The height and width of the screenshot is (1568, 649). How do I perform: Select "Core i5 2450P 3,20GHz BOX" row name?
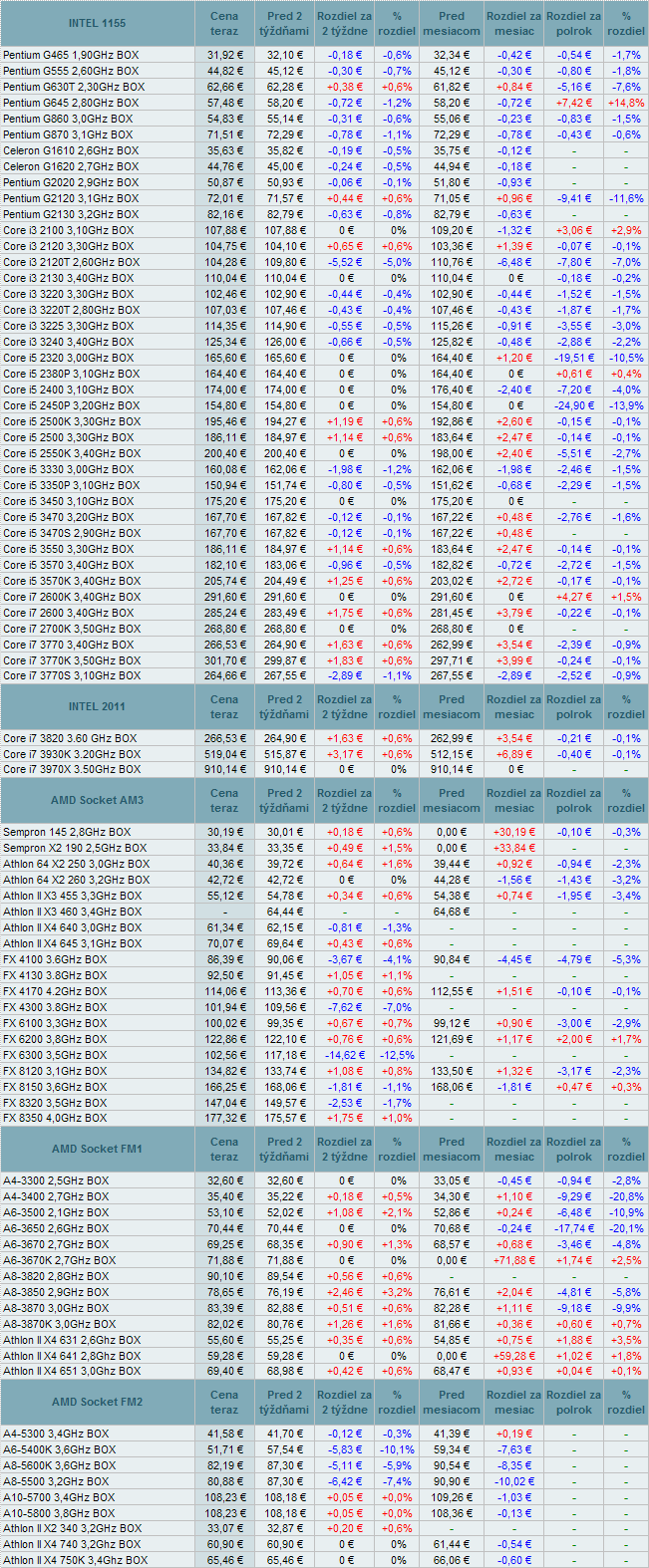tap(72, 405)
